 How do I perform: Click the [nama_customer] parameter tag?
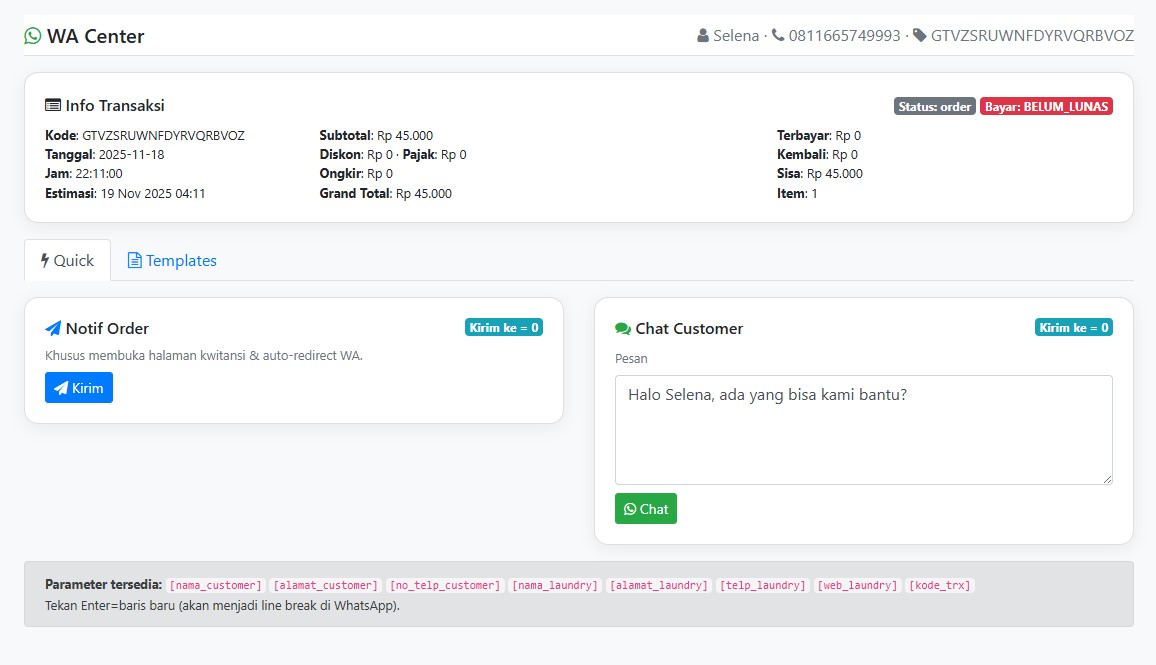pyautogui.click(x=215, y=585)
